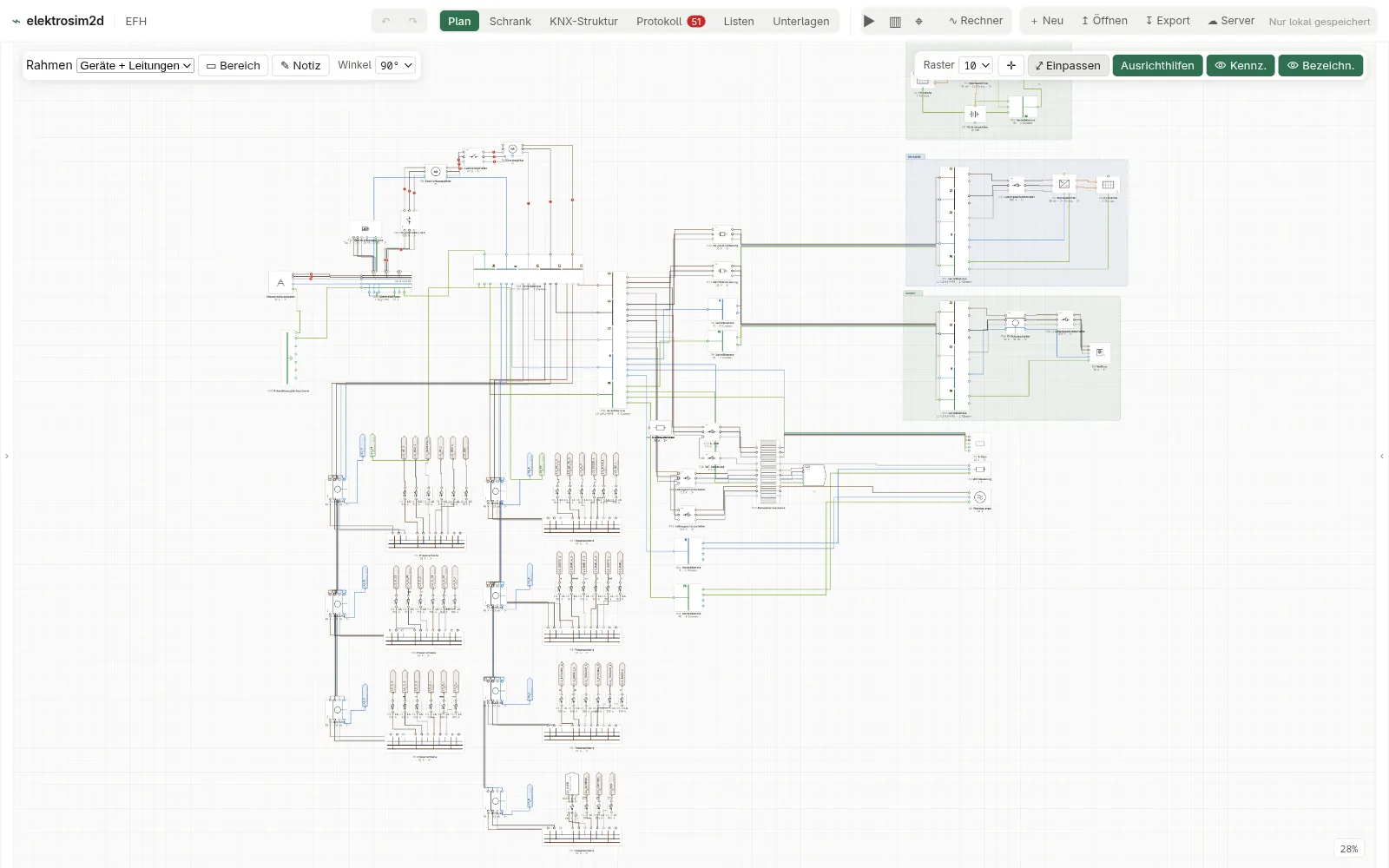Screen dimensions: 1389x868
Task: Create a new project with Neu
Action: pyautogui.click(x=1047, y=21)
